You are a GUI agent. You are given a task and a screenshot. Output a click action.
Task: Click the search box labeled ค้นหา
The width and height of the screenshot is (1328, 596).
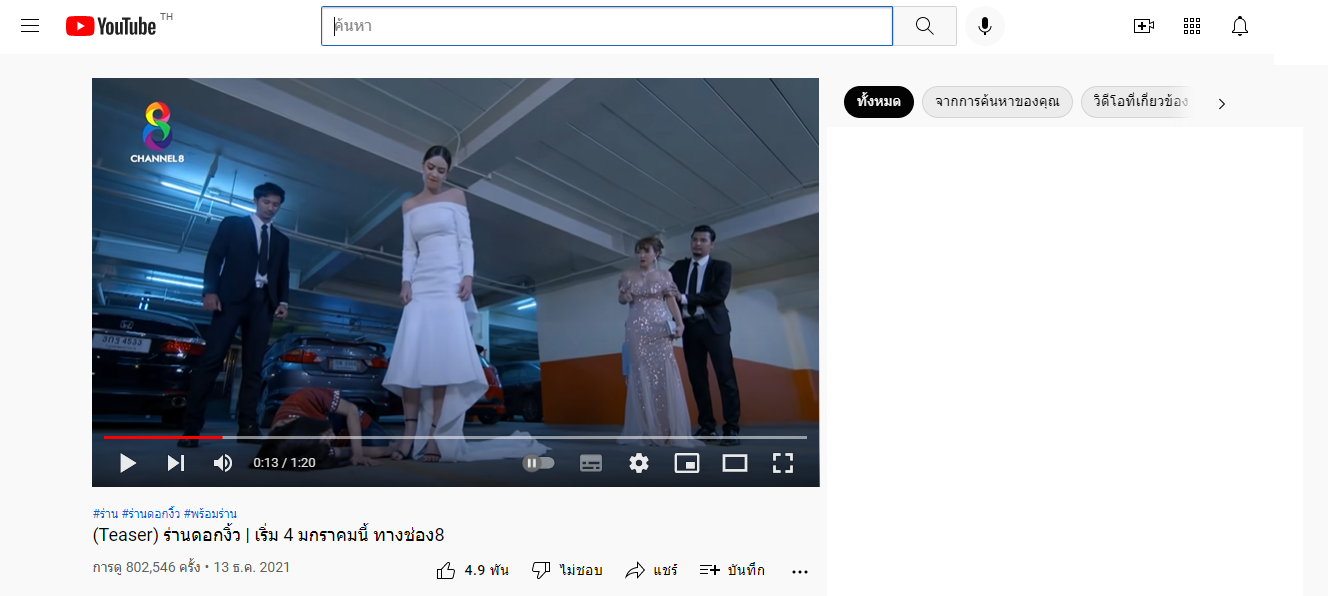tap(606, 26)
